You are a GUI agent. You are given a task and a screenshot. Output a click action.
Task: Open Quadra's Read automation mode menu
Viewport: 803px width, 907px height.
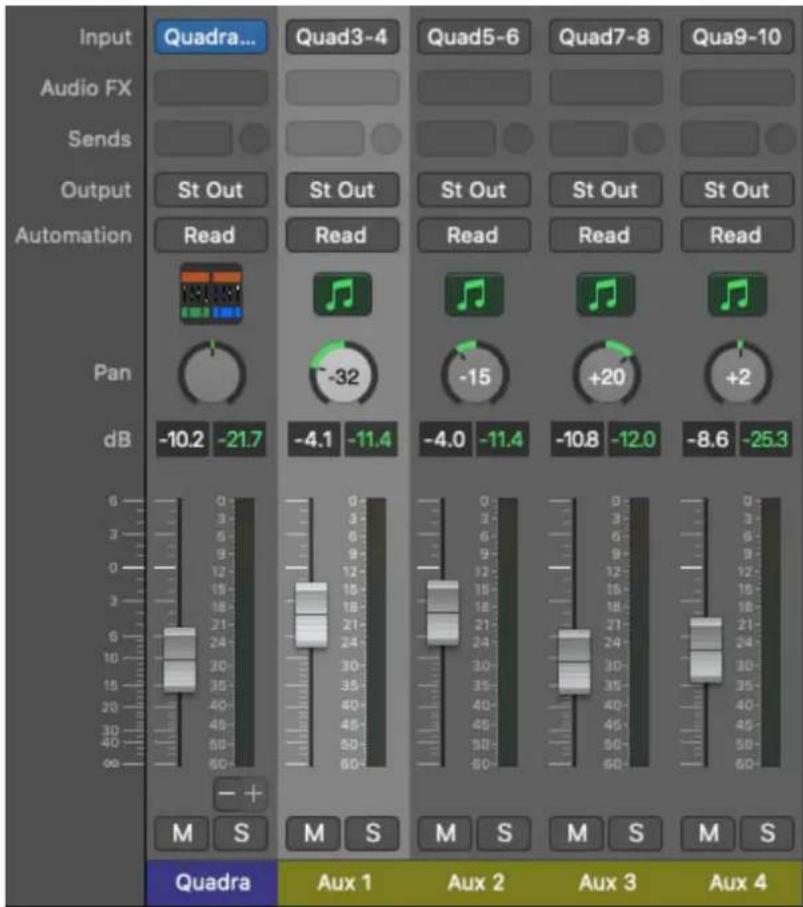click(x=211, y=235)
